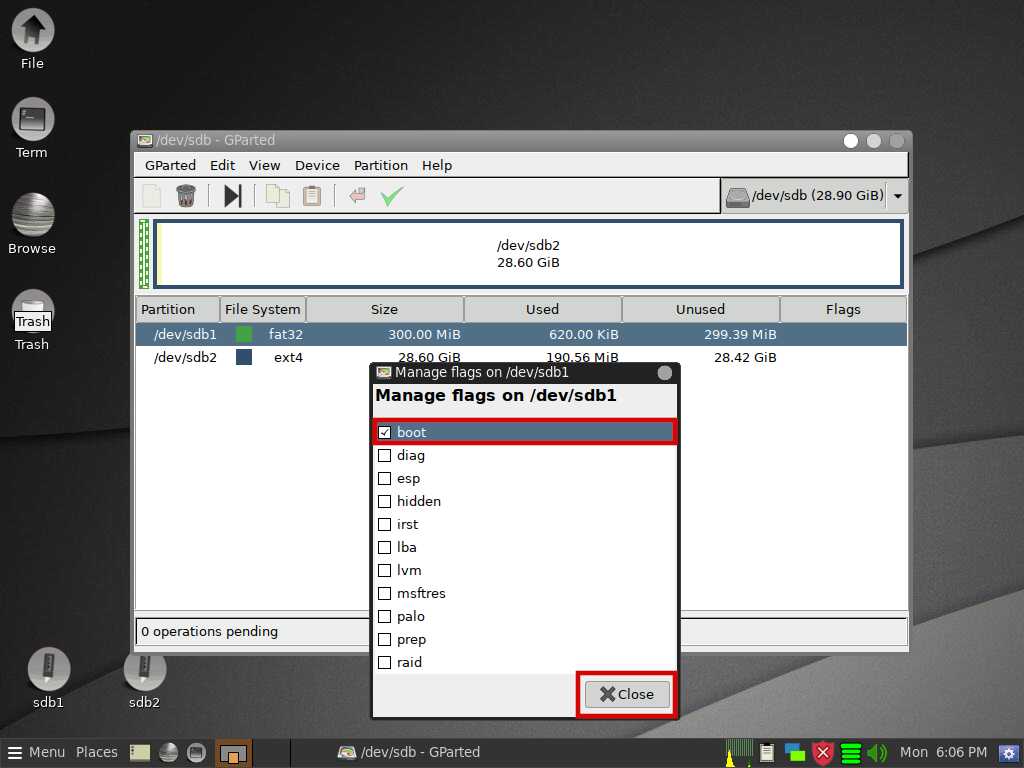
Task: Close the Manage flags dialog
Action: 627,694
